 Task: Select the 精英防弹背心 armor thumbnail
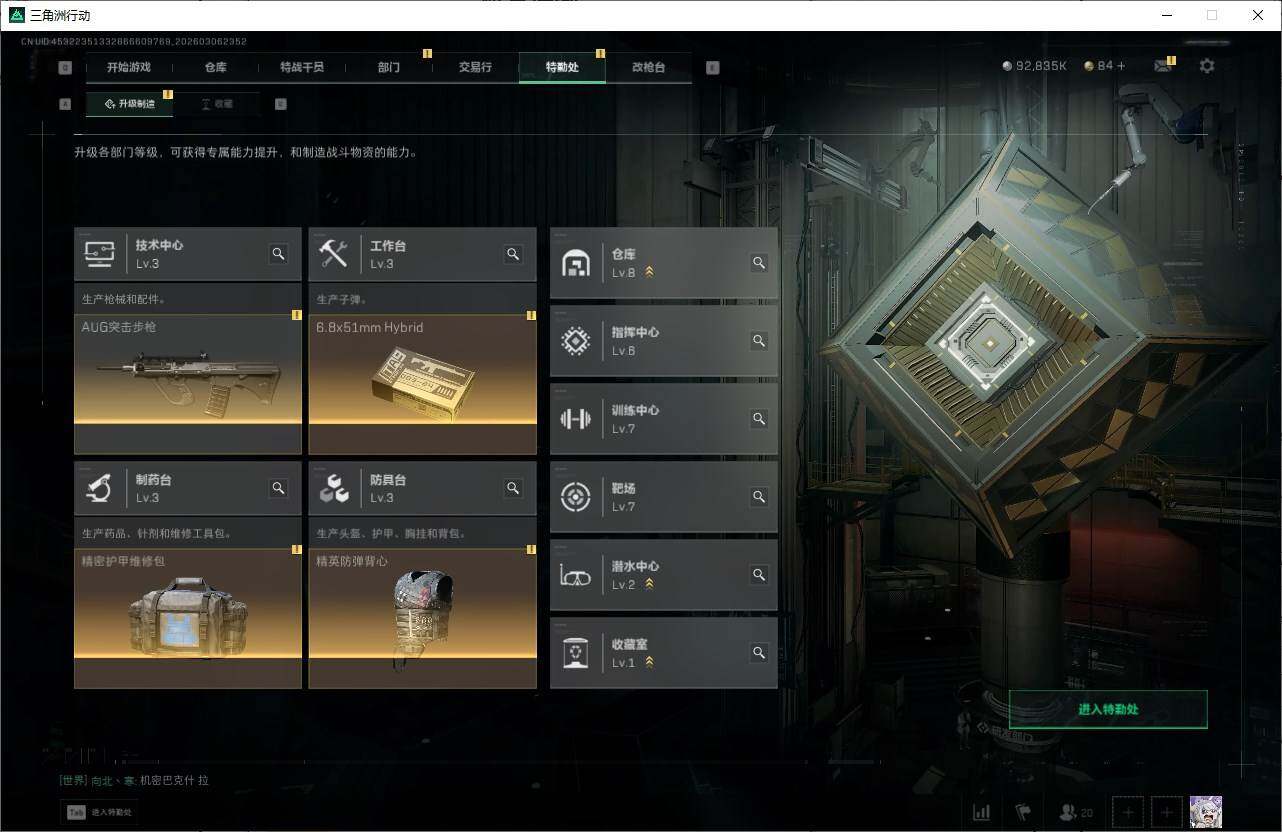tap(422, 618)
